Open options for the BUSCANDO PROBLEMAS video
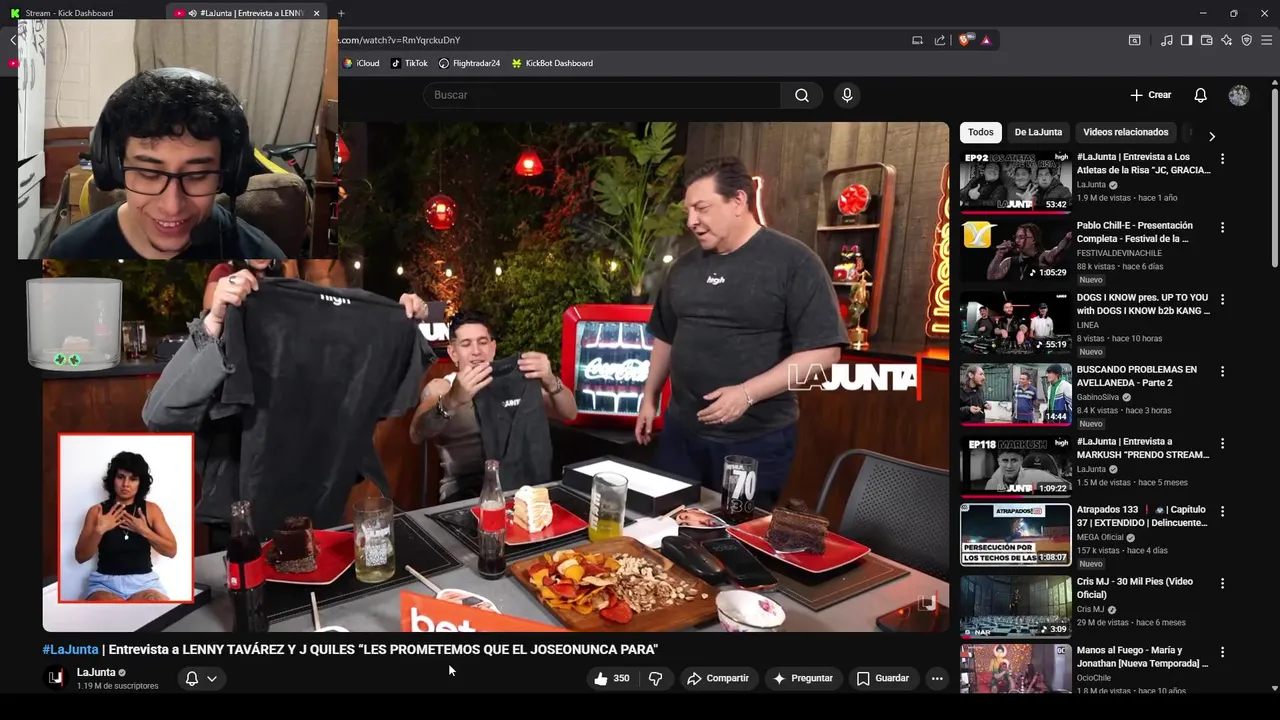This screenshot has width=1280, height=720. [x=1222, y=371]
